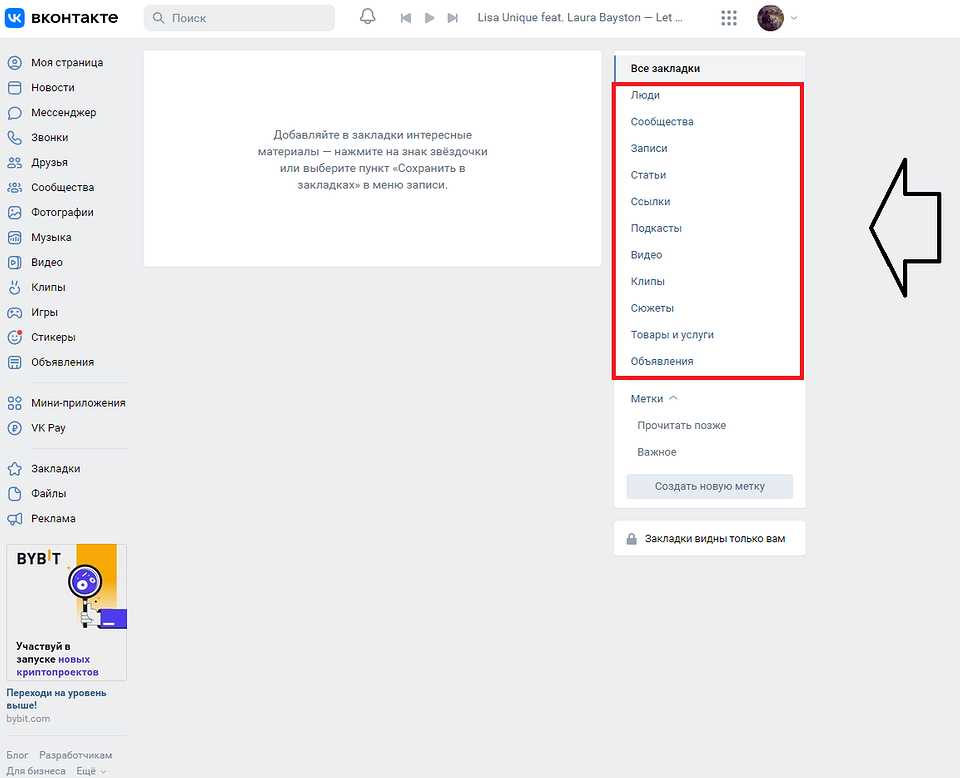Viewport: 960px width, 778px height.
Task: Click the bybit.com ad domain text
Action: pyautogui.click(x=28, y=719)
